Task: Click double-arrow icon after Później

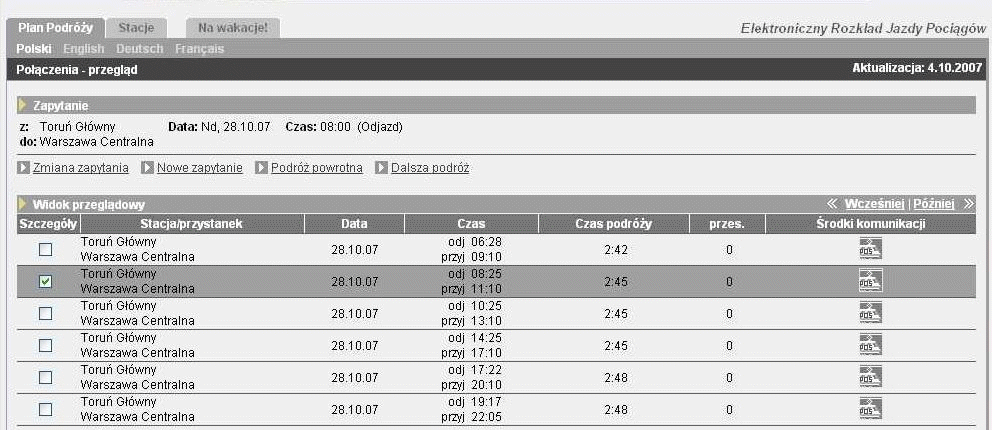Action: click(968, 204)
